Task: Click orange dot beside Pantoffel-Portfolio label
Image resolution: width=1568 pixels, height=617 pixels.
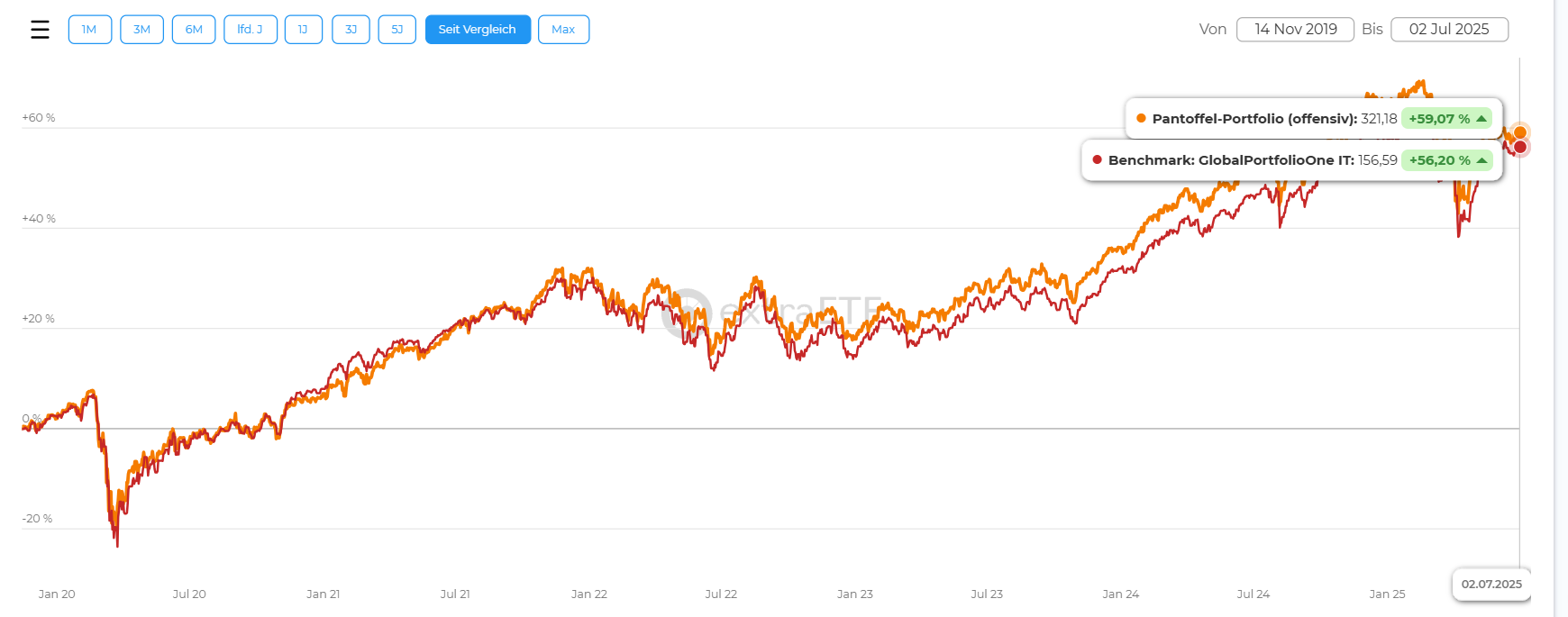Action: (1141, 118)
